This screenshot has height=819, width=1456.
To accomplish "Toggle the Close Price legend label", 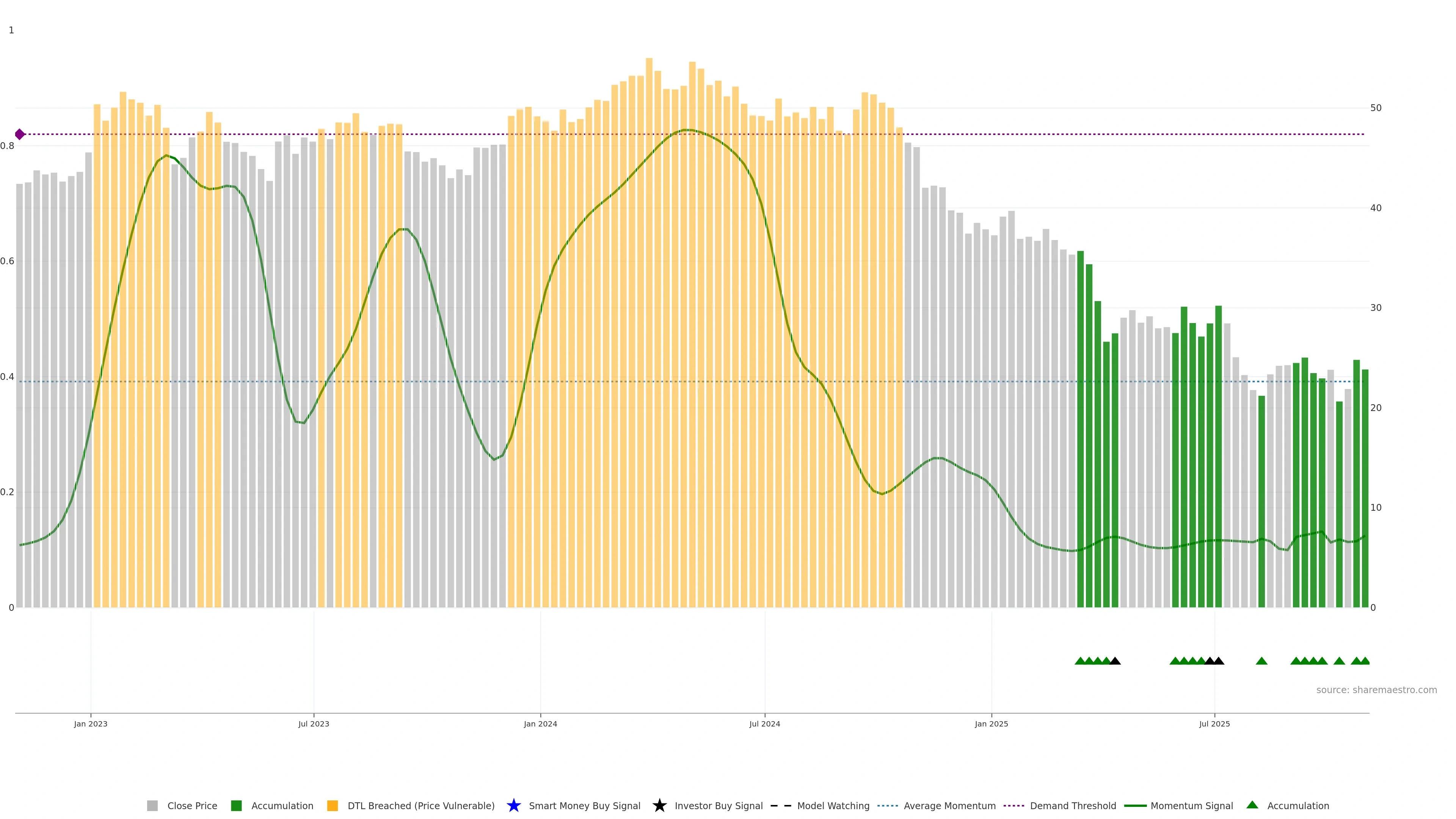I will [192, 805].
